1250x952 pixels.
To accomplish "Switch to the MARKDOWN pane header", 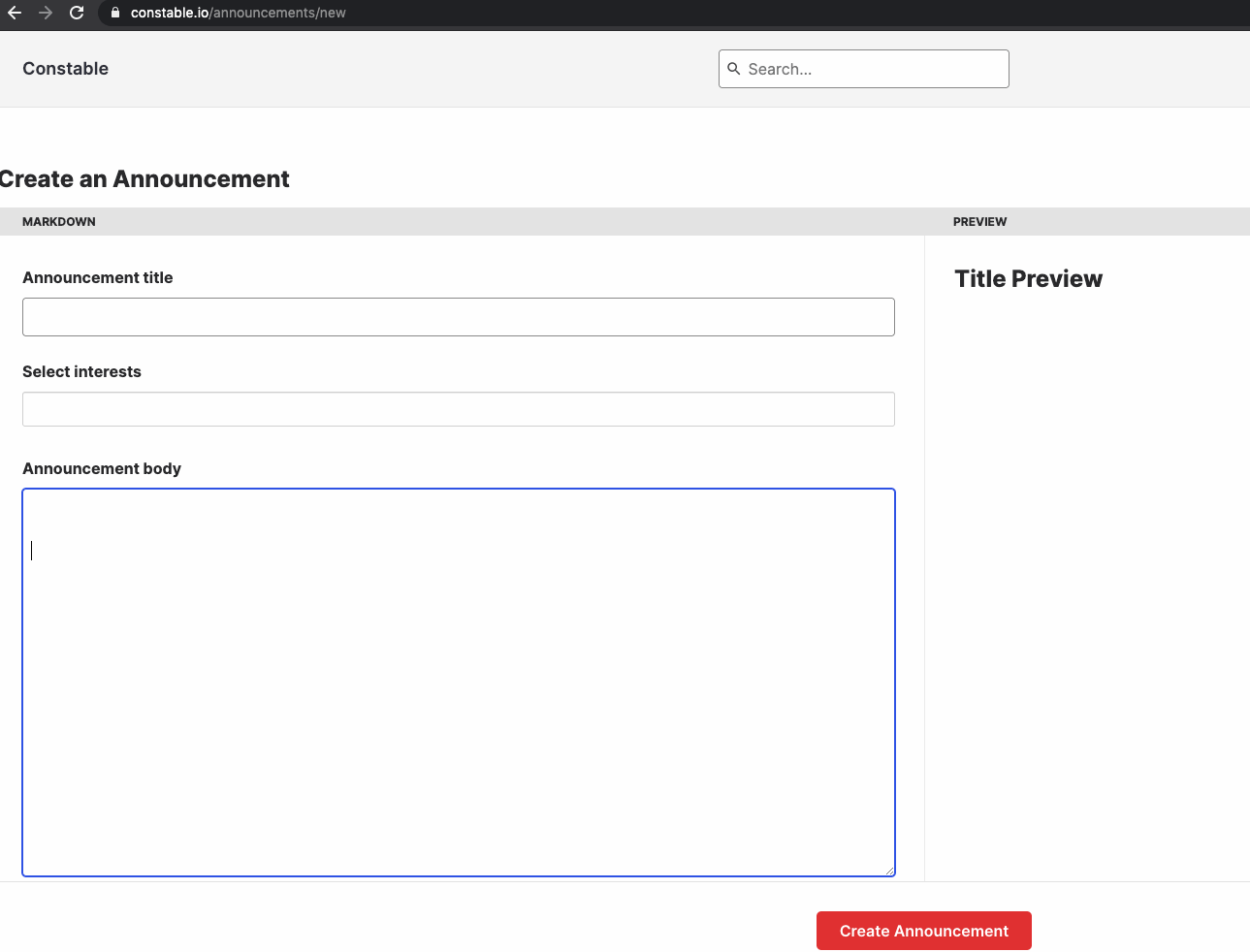I will pyautogui.click(x=58, y=221).
